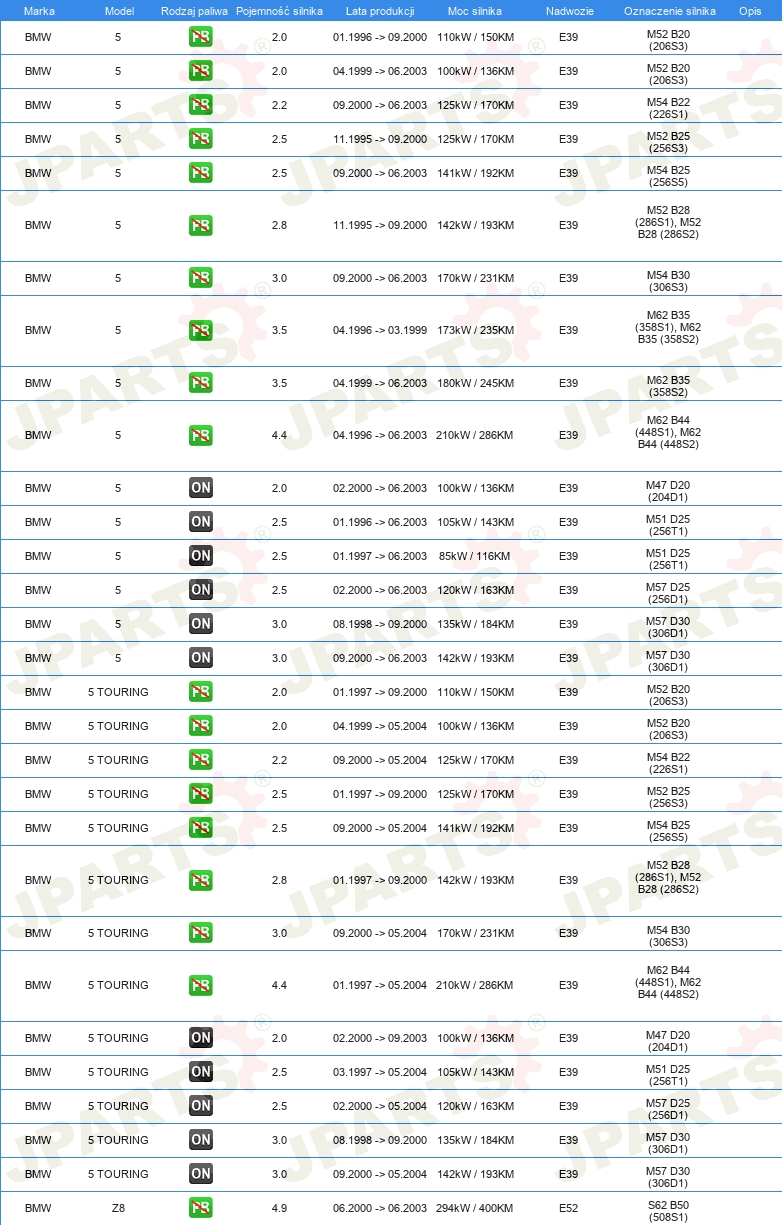Click the petrol icon in the BMW 5 4.4 row
782x1225 pixels.
pos(201,435)
